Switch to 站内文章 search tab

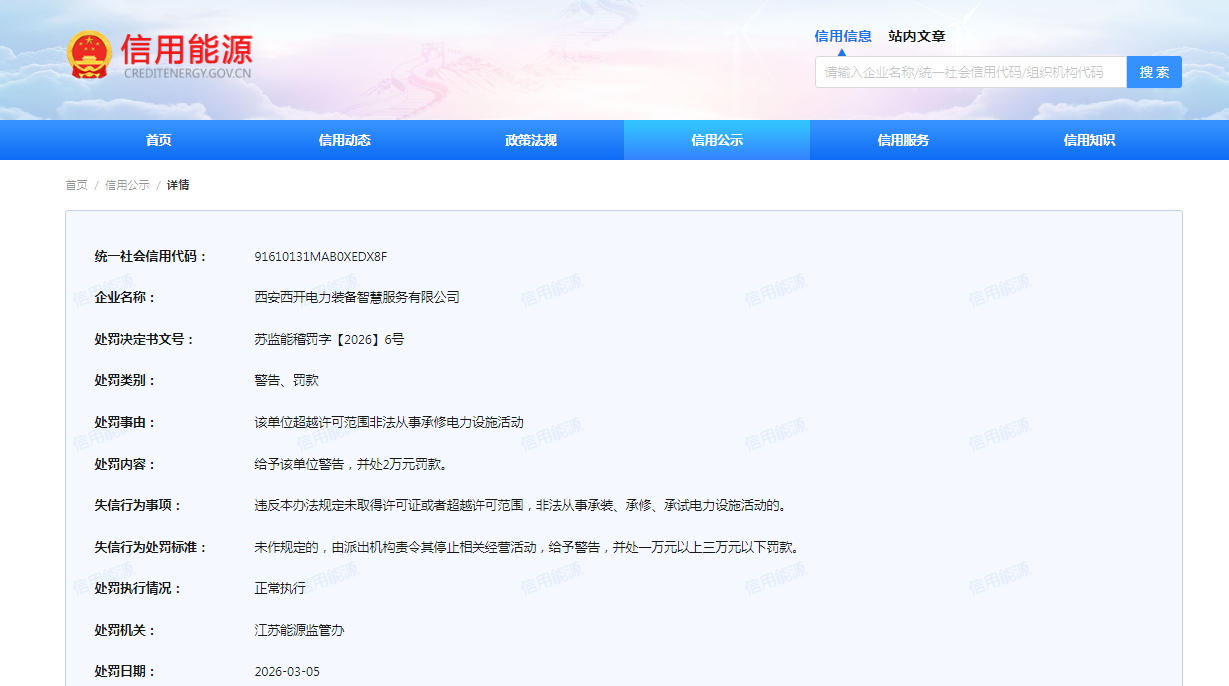916,36
